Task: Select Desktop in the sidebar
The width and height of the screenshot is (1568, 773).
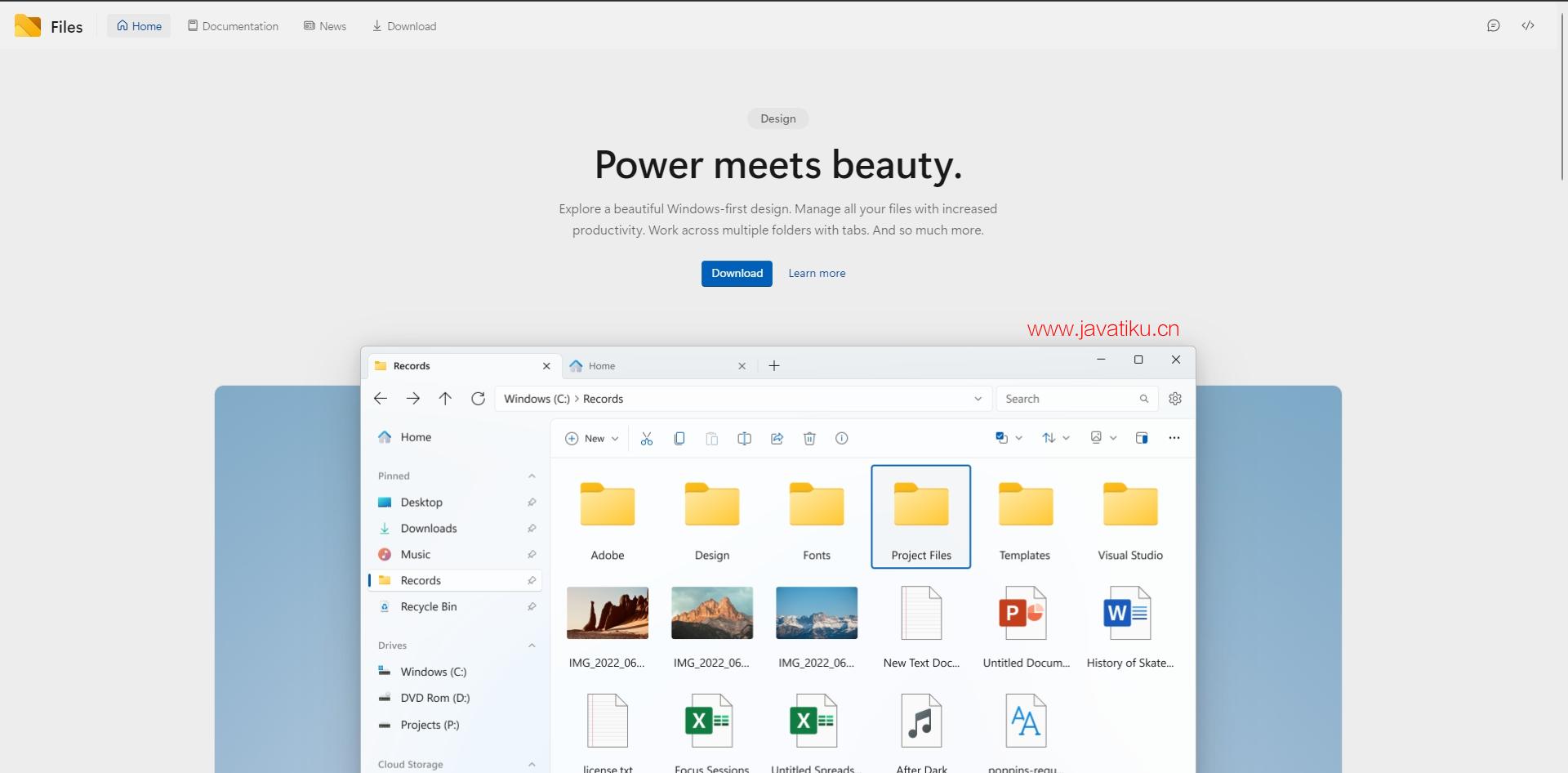Action: click(x=455, y=503)
